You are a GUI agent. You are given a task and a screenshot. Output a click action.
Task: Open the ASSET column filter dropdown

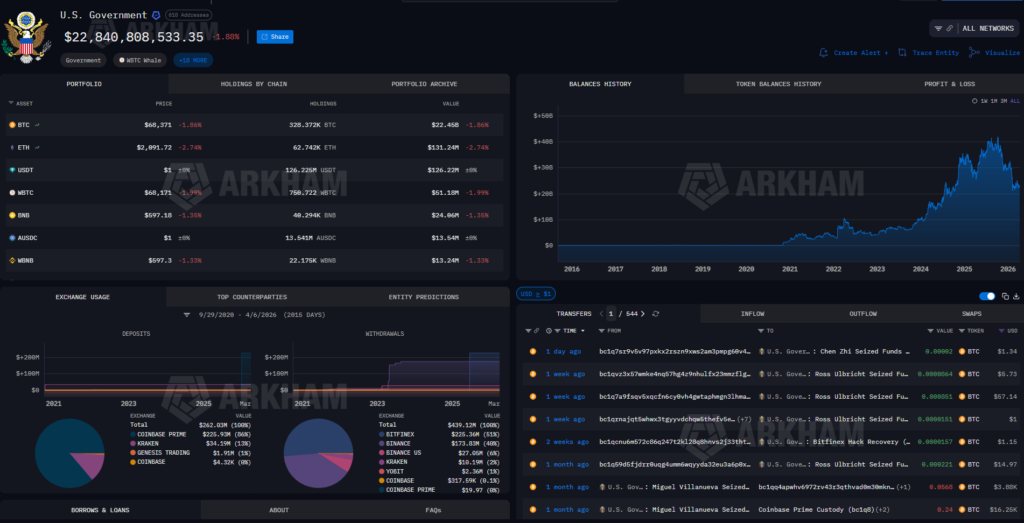[x=11, y=103]
